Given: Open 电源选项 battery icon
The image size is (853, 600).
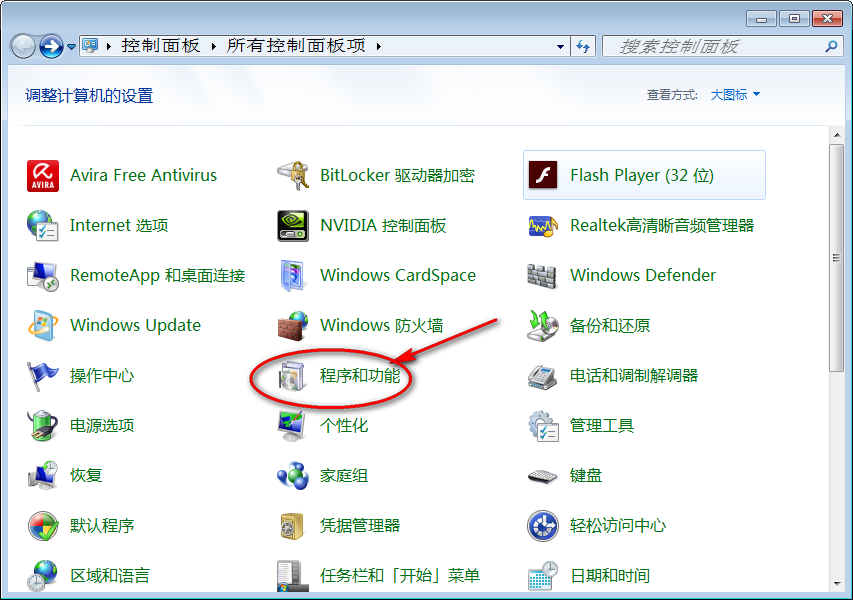Looking at the screenshot, I should (x=43, y=426).
